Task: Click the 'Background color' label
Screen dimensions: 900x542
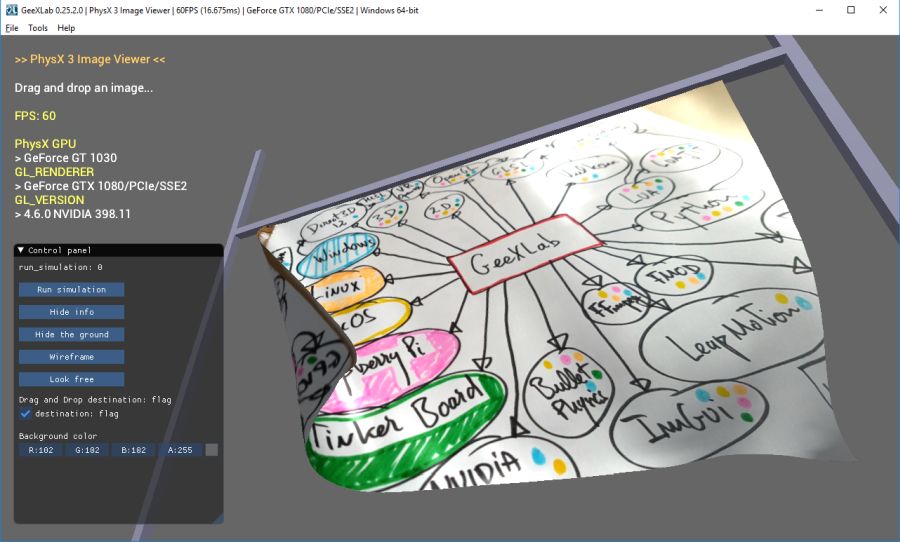Action: click(x=58, y=436)
